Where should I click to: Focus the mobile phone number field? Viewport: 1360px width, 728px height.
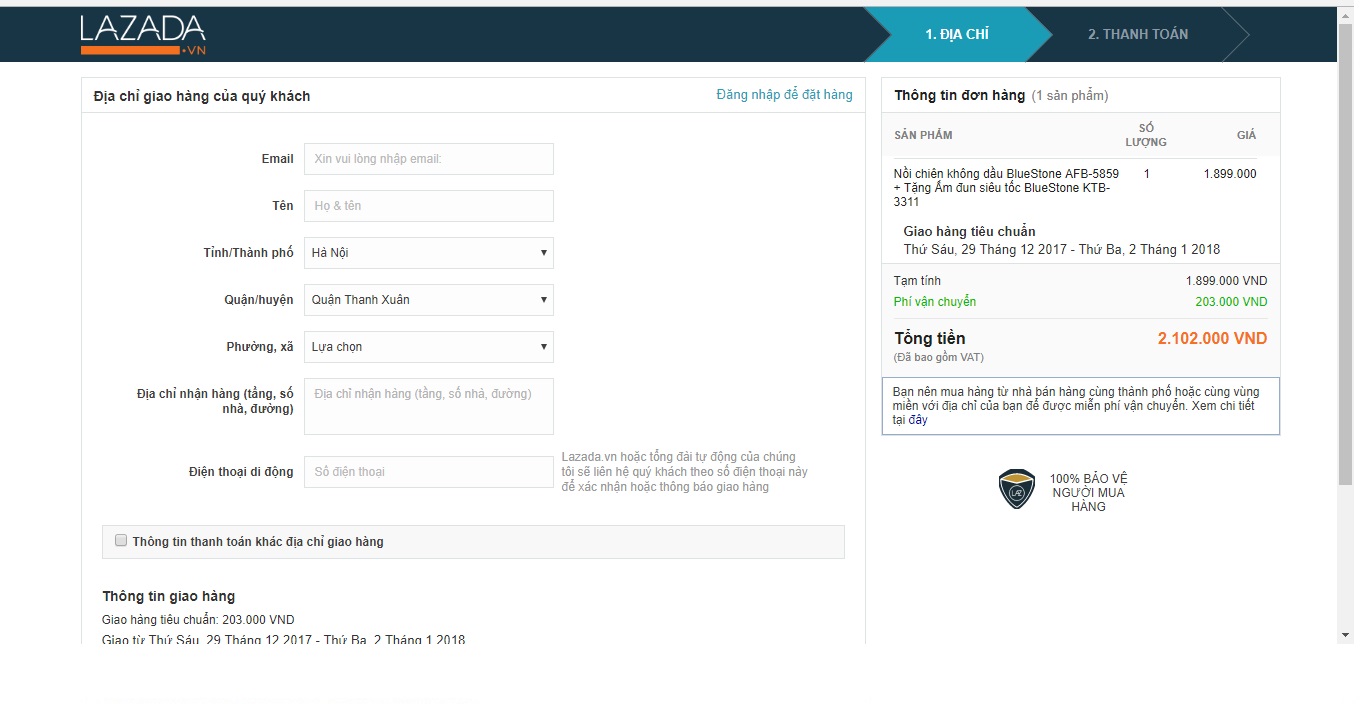[428, 472]
